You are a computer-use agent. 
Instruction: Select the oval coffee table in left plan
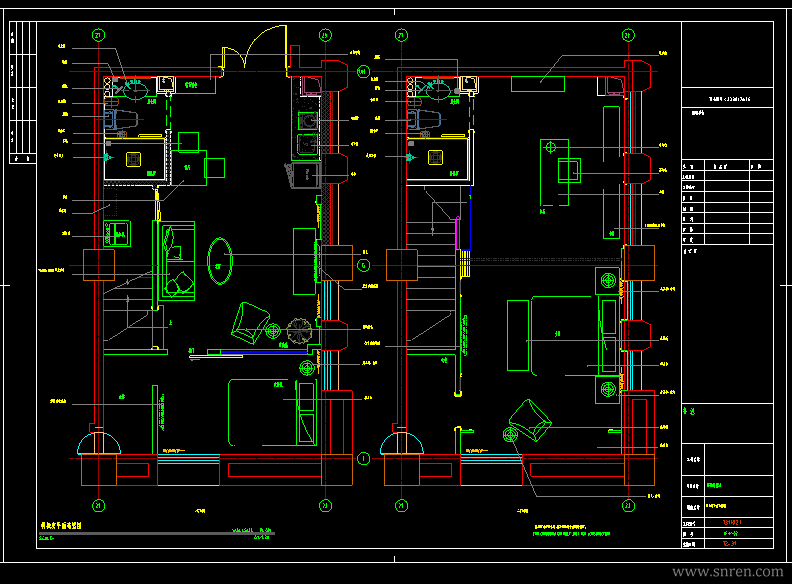pyautogui.click(x=220, y=261)
